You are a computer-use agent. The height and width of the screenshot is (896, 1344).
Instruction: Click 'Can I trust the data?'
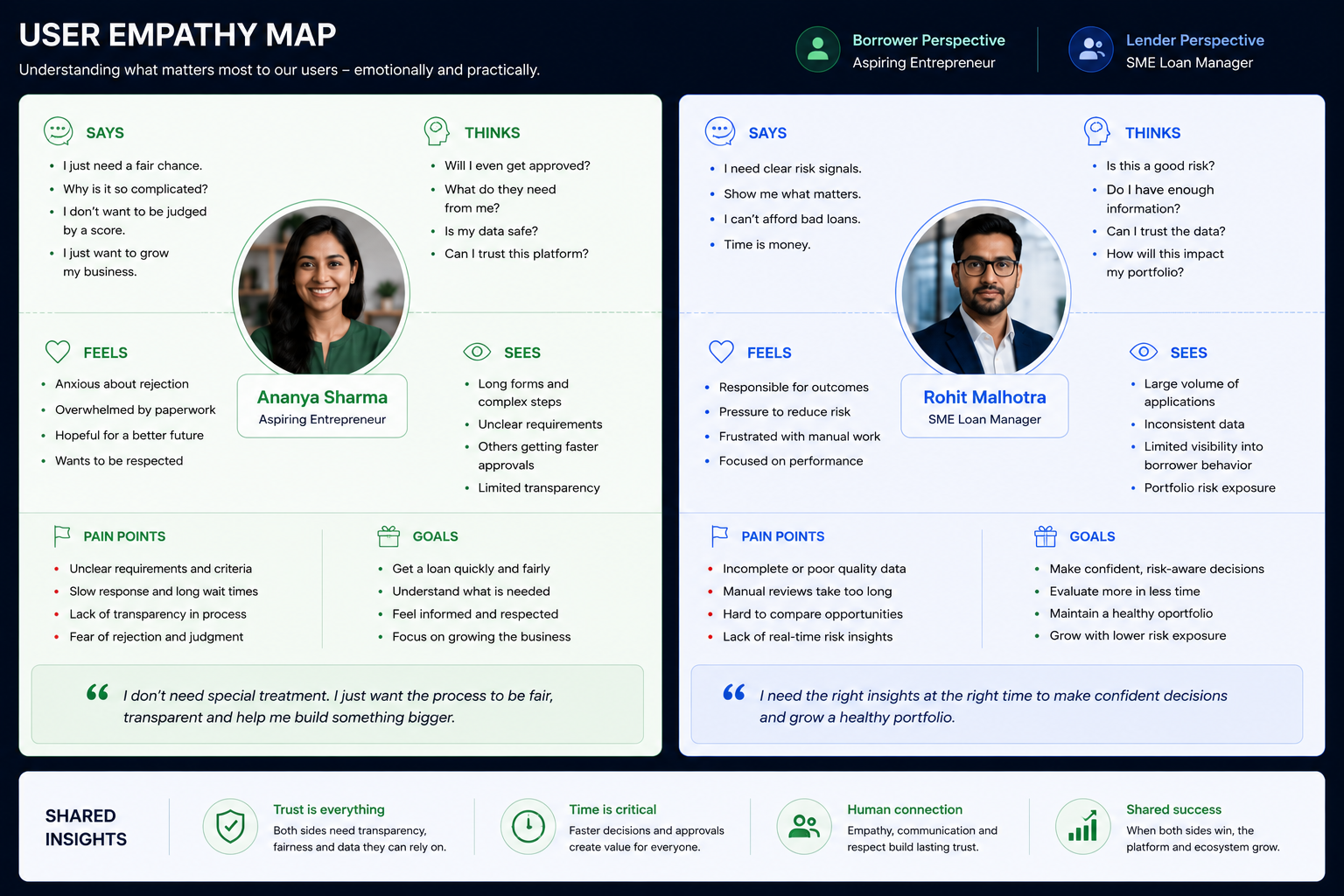tap(1165, 231)
